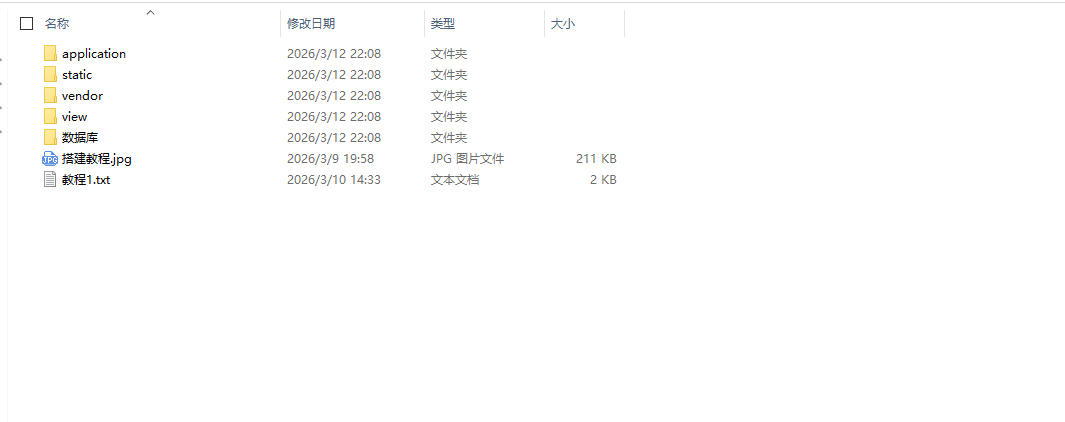Screen dimensions: 1065x422
Task: Click the 教程1.txt text document icon
Action: pos(50,180)
